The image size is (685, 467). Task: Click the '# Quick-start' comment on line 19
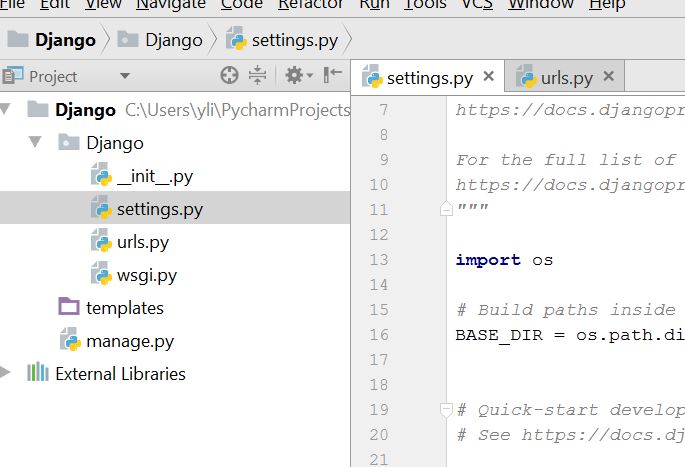point(571,410)
